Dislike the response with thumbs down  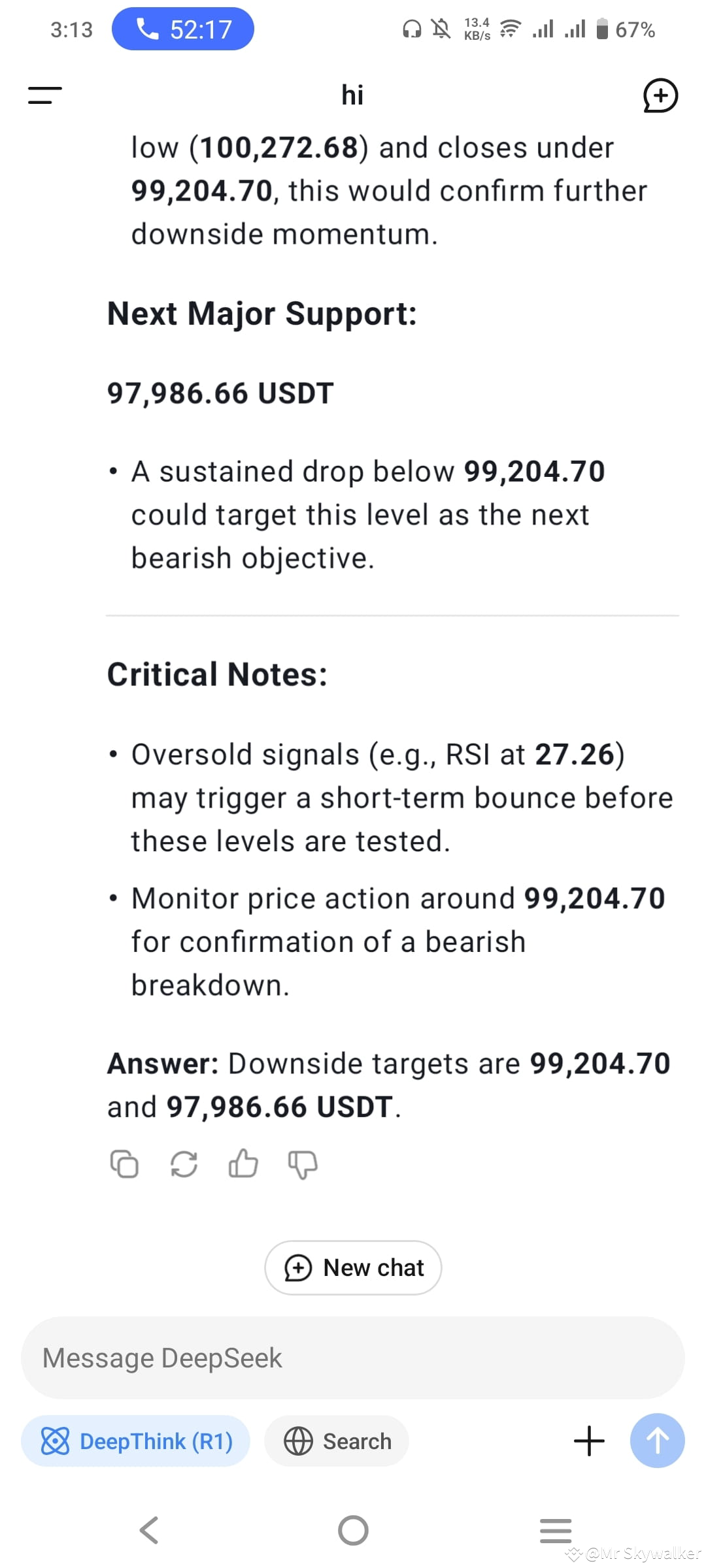point(303,1164)
